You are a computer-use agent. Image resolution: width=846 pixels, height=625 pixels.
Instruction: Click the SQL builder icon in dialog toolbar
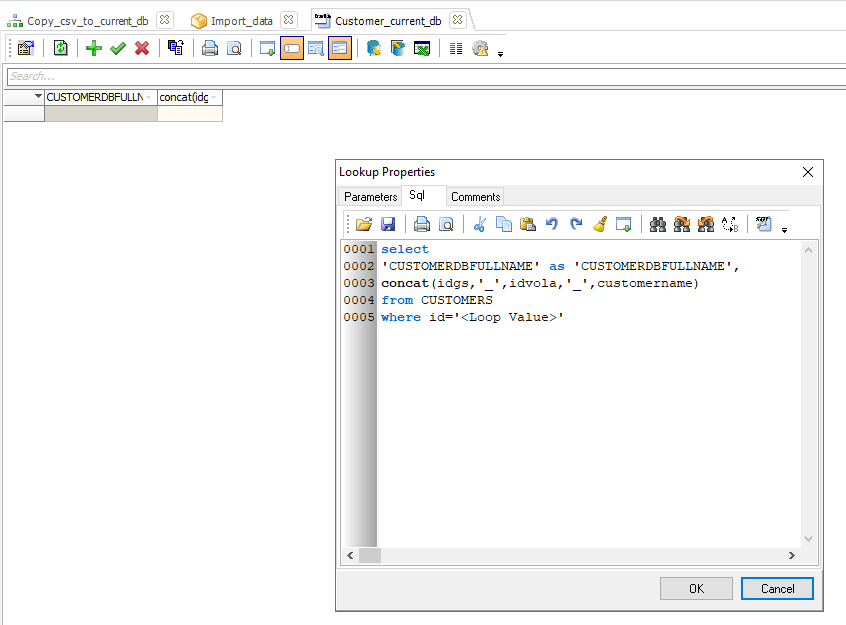click(x=763, y=224)
